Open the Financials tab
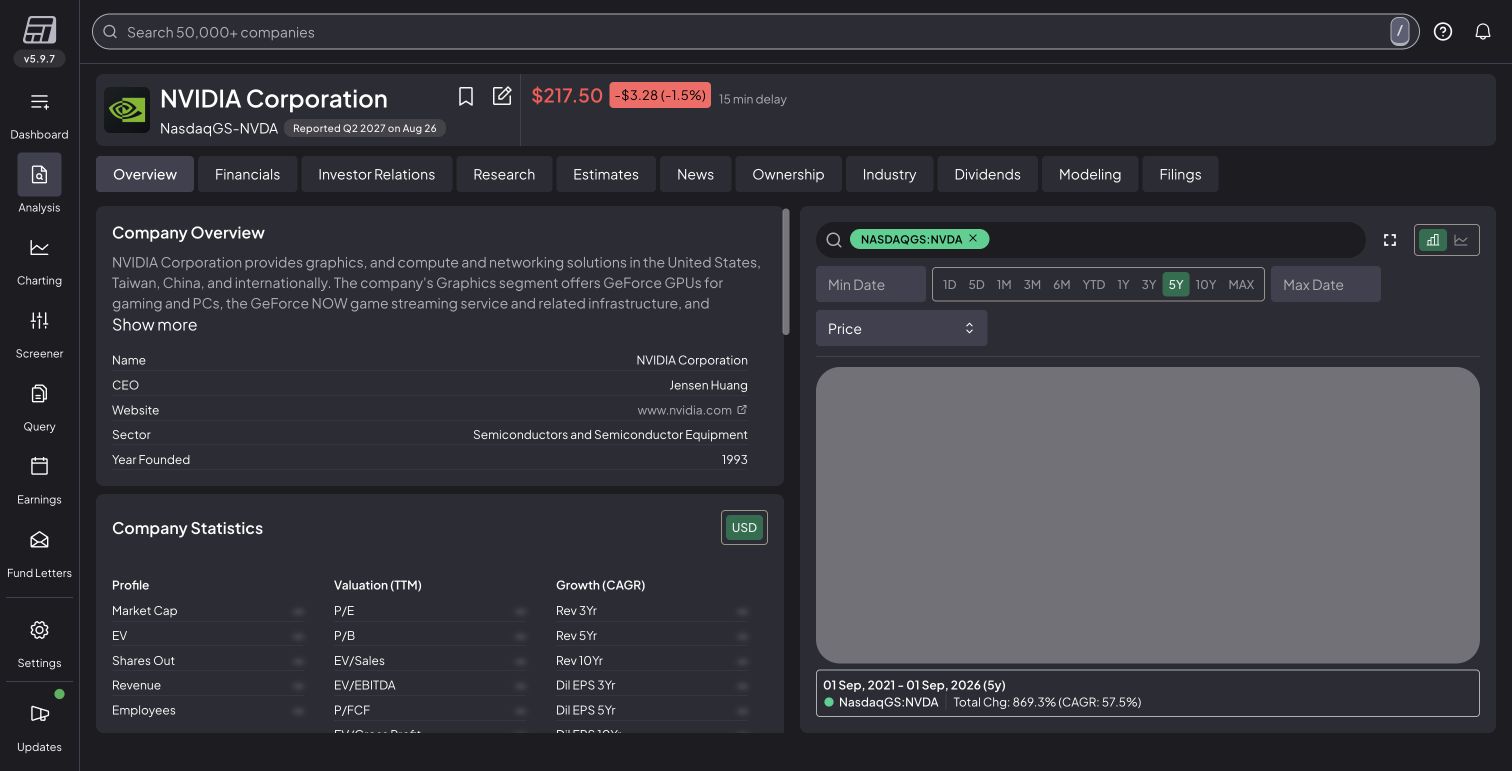The height and width of the screenshot is (771, 1512). pyautogui.click(x=247, y=174)
